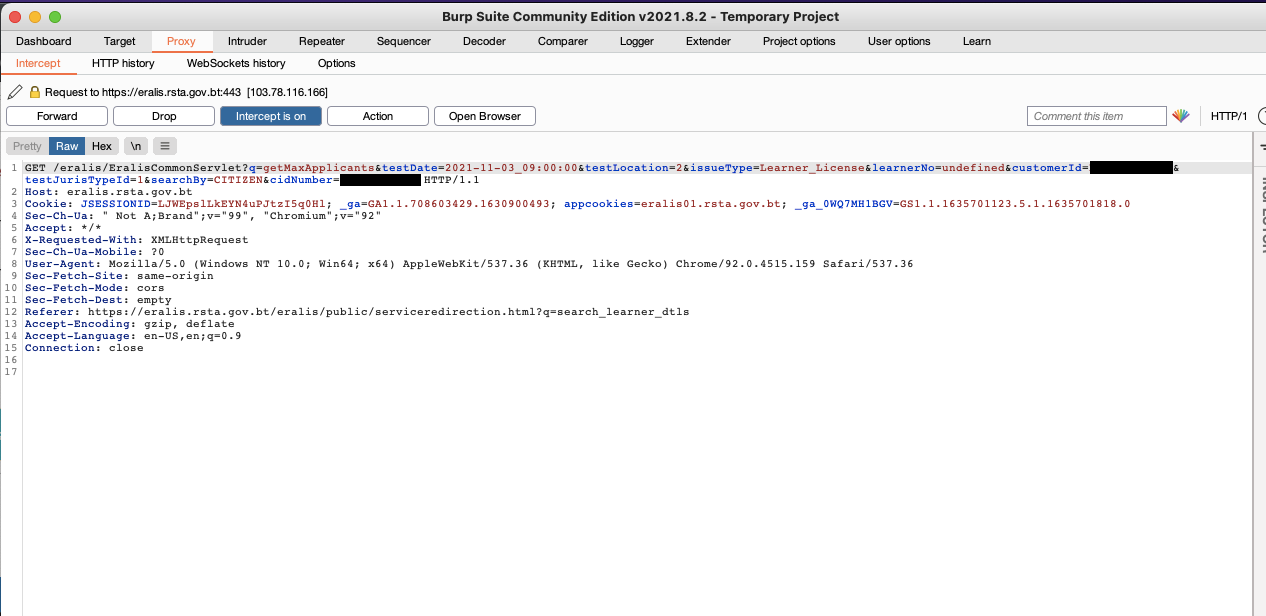Click the Cookie header line with JSESSIONID
The width and height of the screenshot is (1266, 616).
pos(577,204)
